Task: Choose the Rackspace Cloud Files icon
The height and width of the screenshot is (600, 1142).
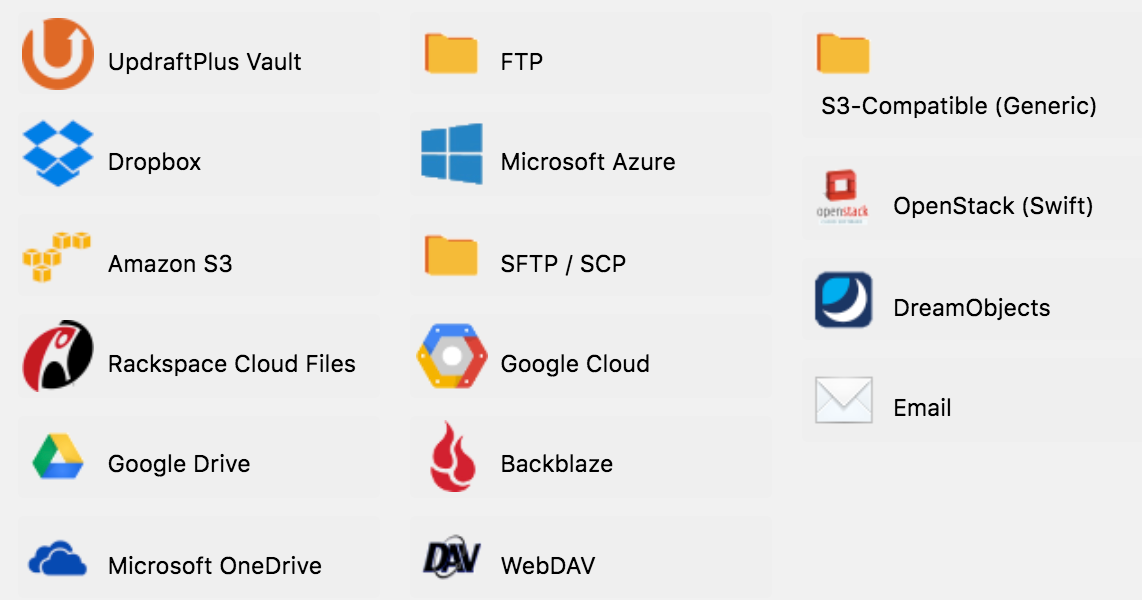Action: click(58, 356)
